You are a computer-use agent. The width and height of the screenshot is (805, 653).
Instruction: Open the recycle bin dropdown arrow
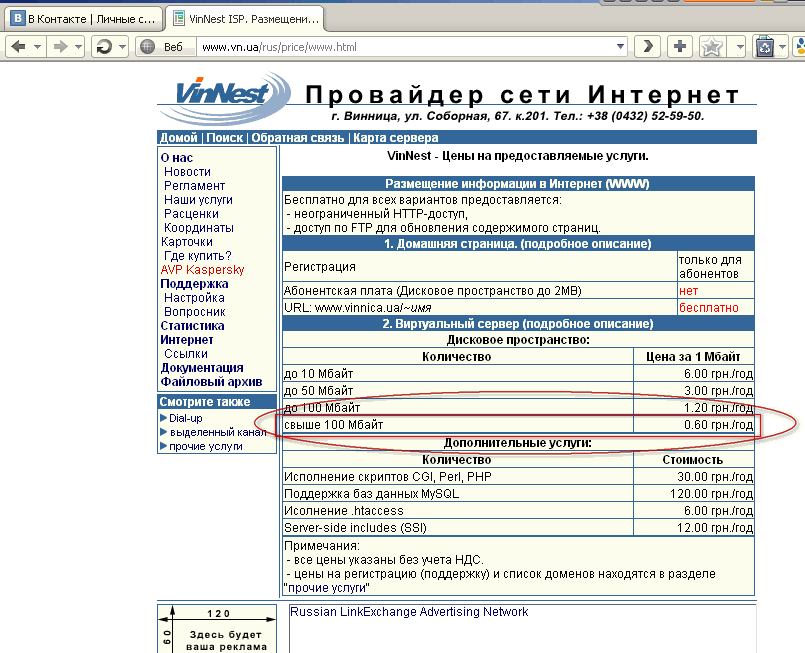coord(782,47)
